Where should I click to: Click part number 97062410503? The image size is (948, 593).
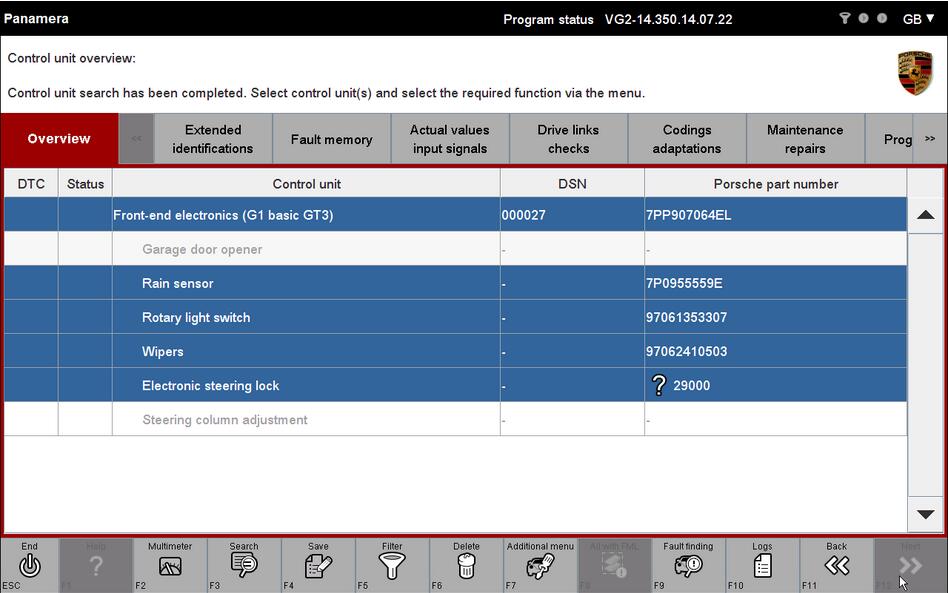pos(686,351)
